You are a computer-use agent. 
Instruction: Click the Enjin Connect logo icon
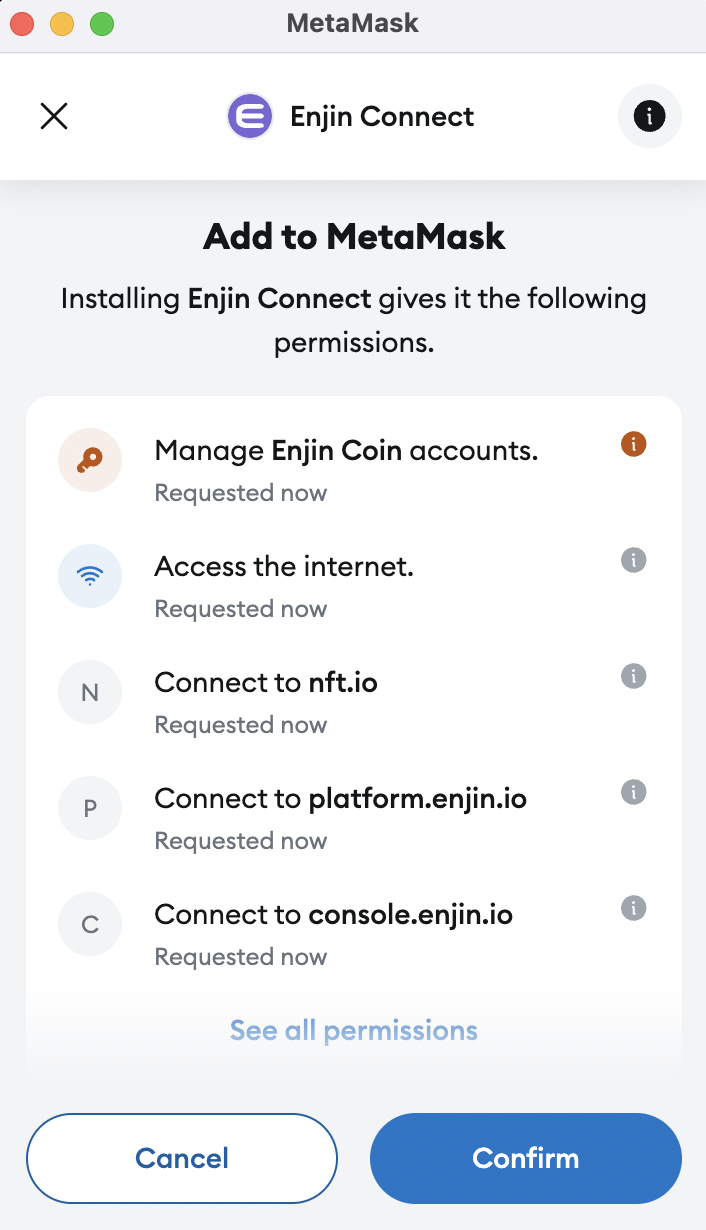click(x=250, y=117)
